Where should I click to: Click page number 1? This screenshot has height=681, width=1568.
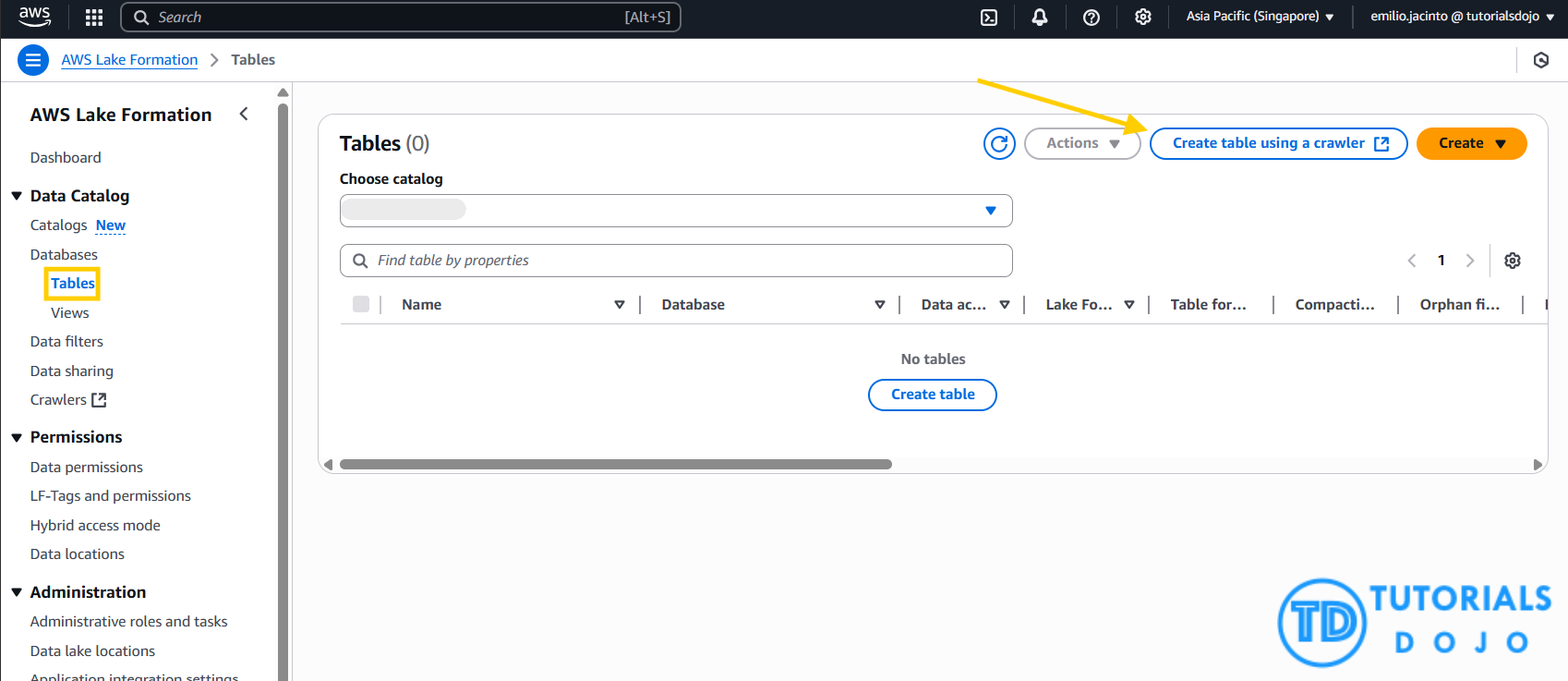(1441, 261)
